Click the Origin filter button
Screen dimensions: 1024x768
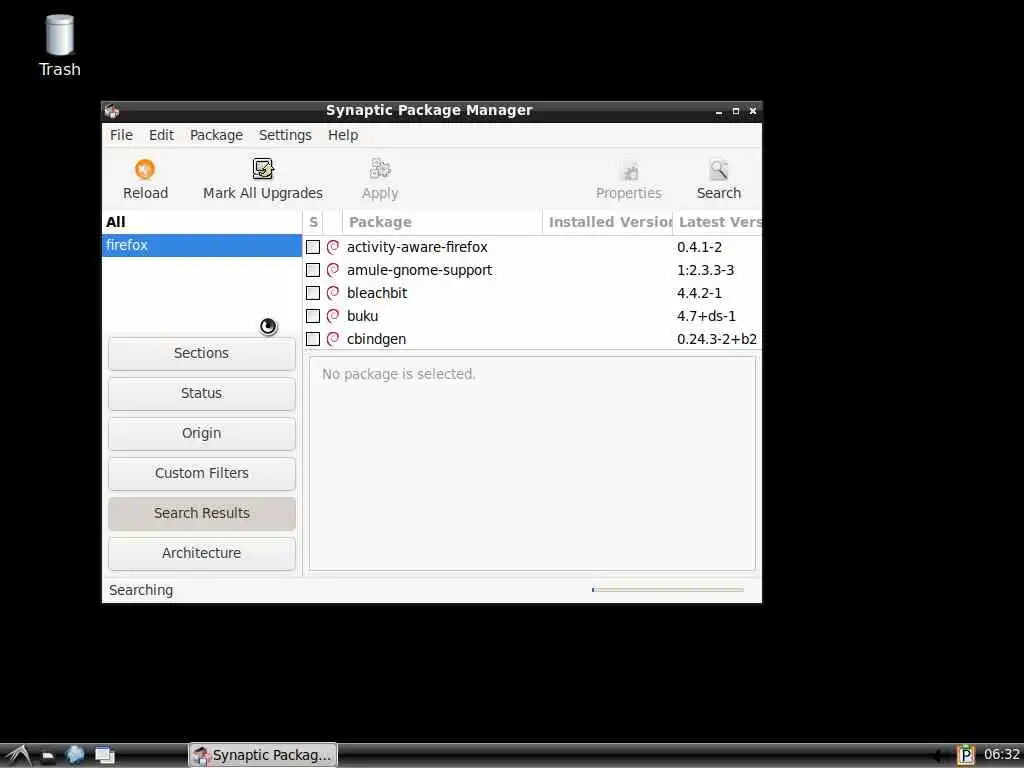[x=202, y=433]
